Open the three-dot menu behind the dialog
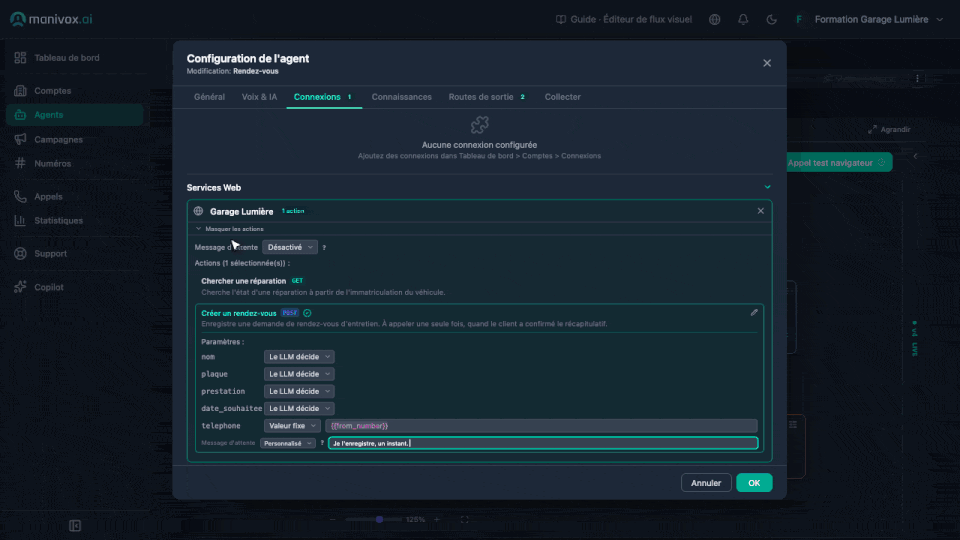The width and height of the screenshot is (960, 540). pos(917,78)
